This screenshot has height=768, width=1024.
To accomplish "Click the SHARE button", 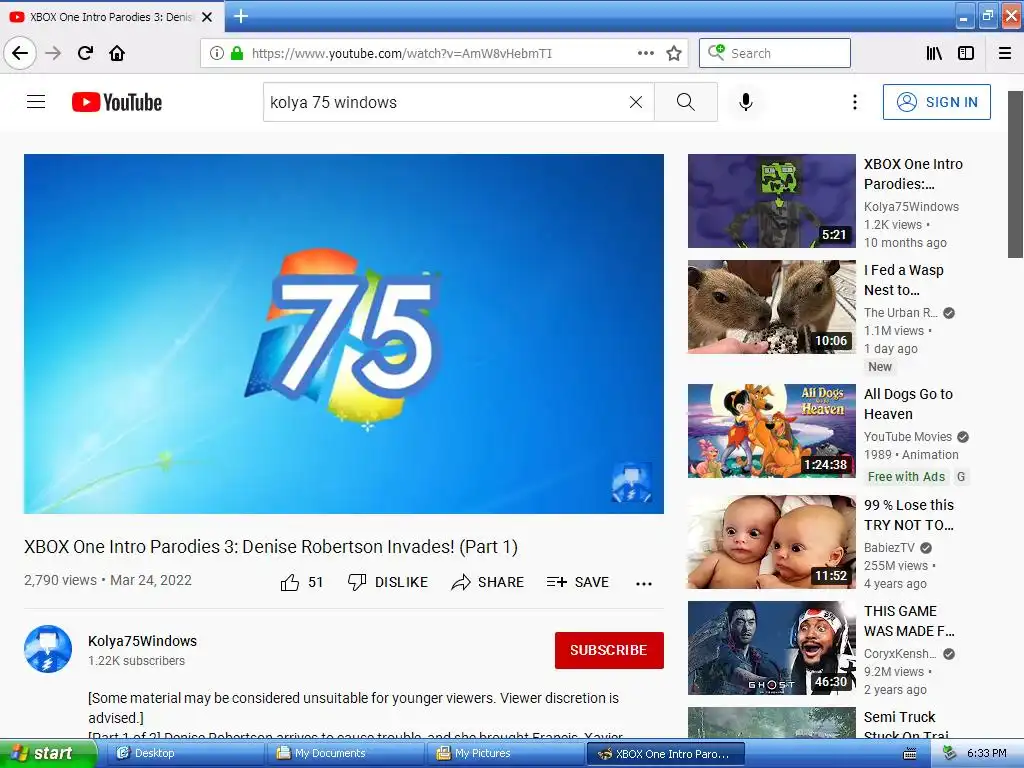I will click(x=487, y=582).
